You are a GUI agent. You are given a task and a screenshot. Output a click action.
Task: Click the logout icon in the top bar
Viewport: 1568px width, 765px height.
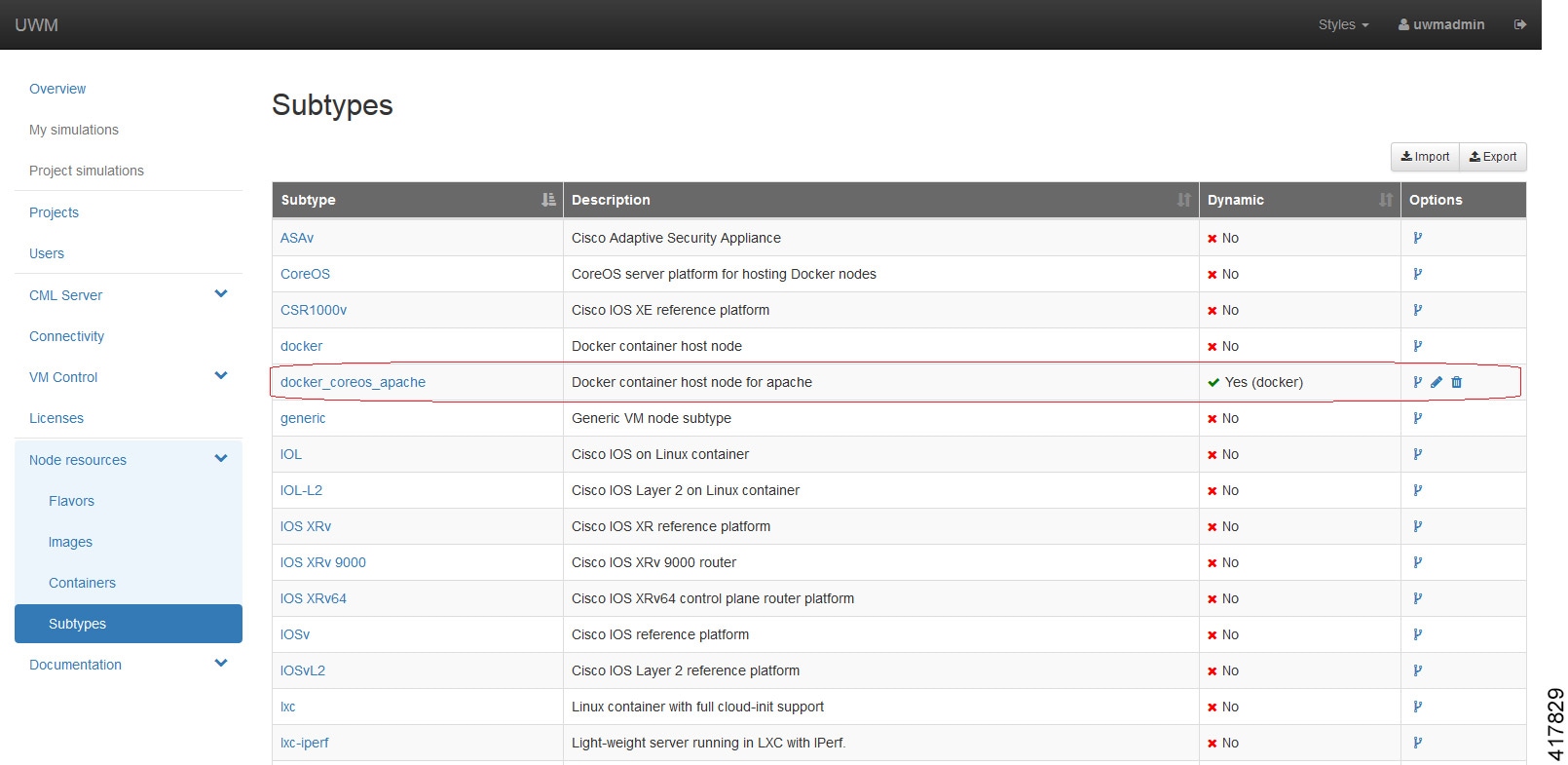point(1520,24)
